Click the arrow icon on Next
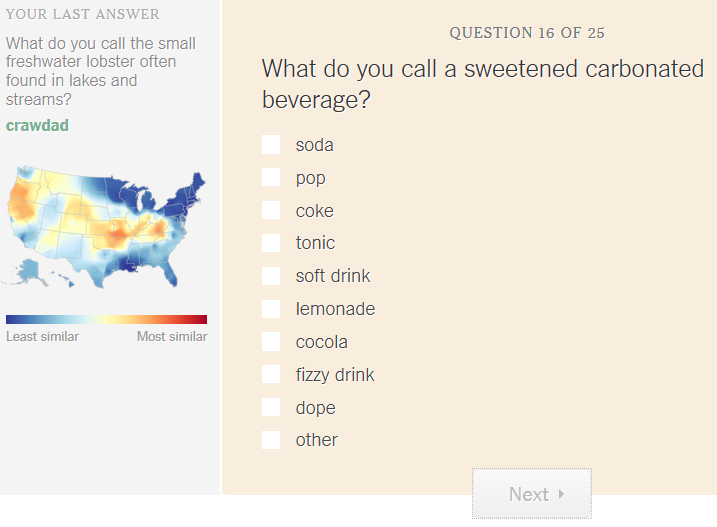The height and width of the screenshot is (527, 717). [x=562, y=494]
